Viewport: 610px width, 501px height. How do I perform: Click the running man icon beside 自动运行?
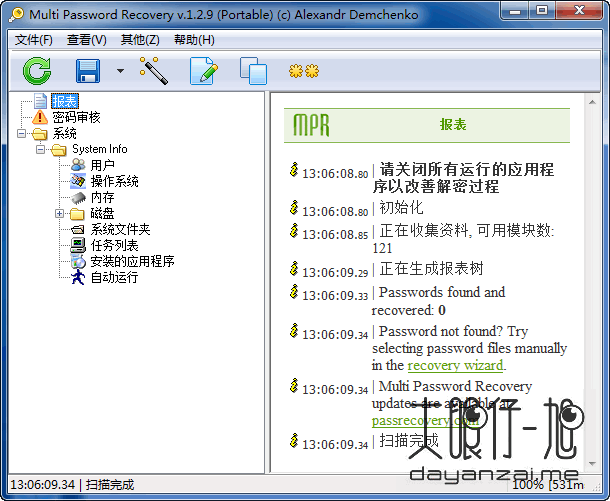click(78, 277)
